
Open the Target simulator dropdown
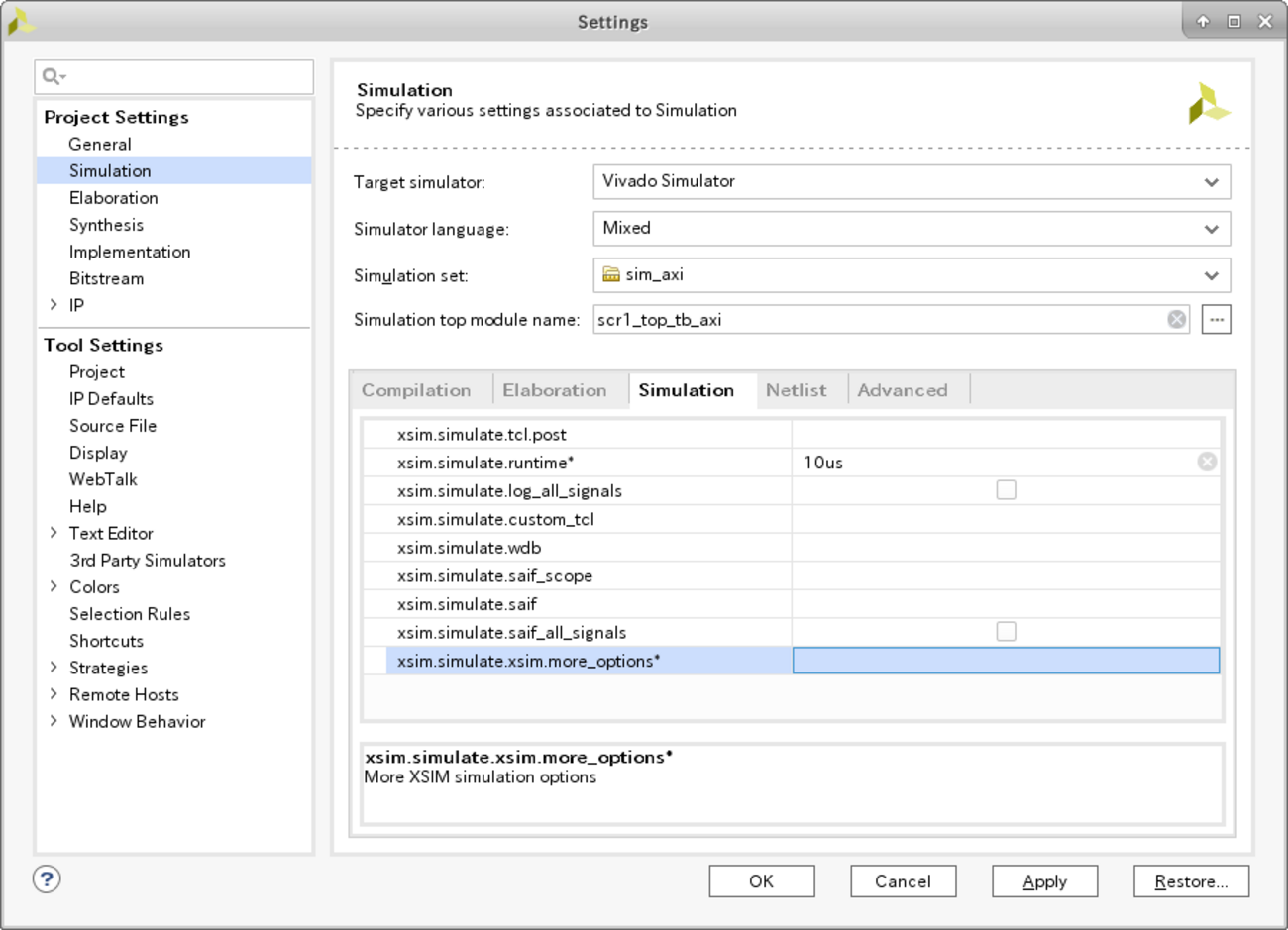click(912, 181)
